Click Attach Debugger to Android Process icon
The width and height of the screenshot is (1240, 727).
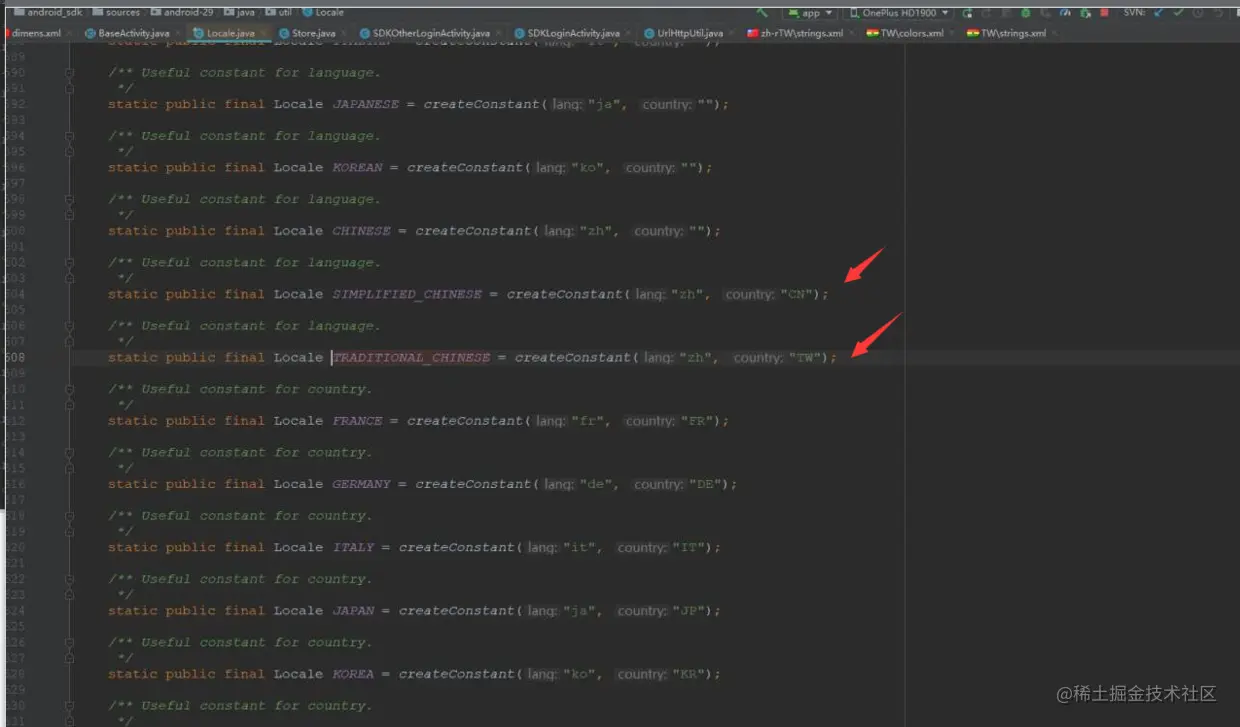[x=1085, y=13]
